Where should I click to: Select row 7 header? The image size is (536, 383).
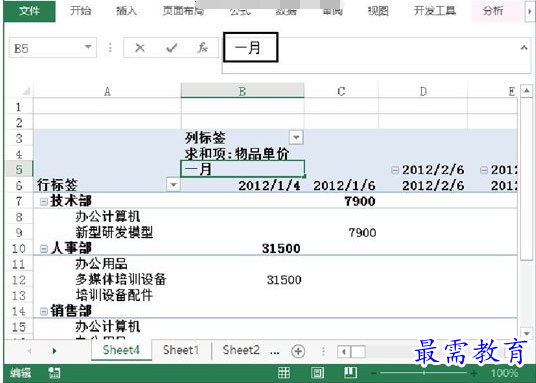[x=19, y=201]
